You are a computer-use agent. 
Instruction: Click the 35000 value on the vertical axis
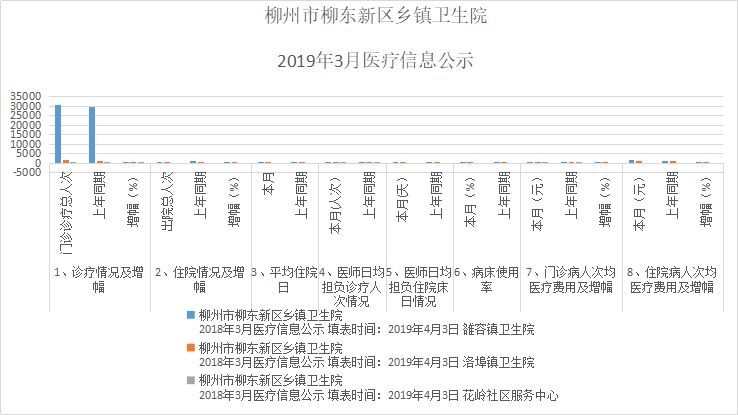tap(26, 97)
